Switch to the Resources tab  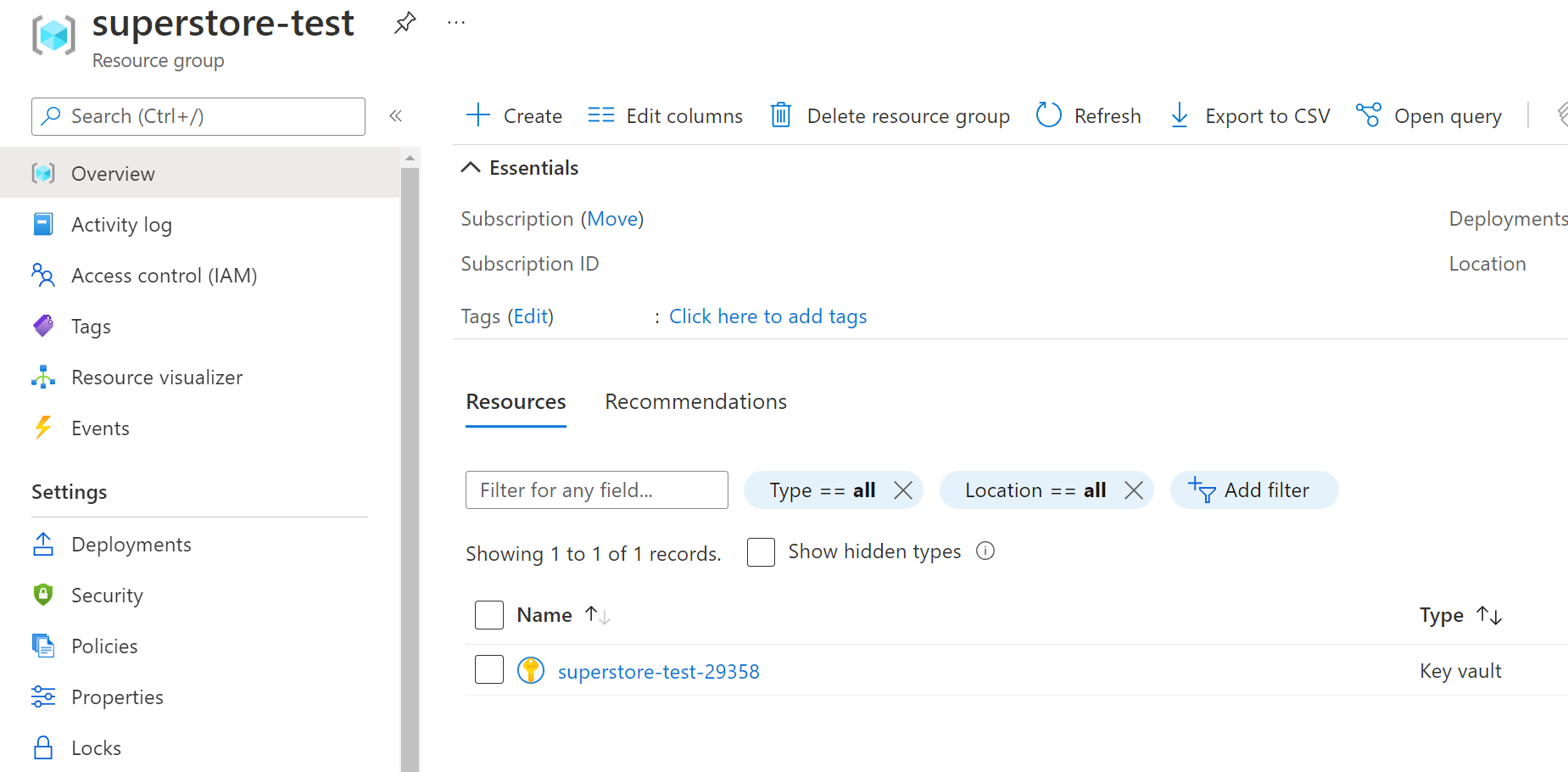[x=516, y=401]
